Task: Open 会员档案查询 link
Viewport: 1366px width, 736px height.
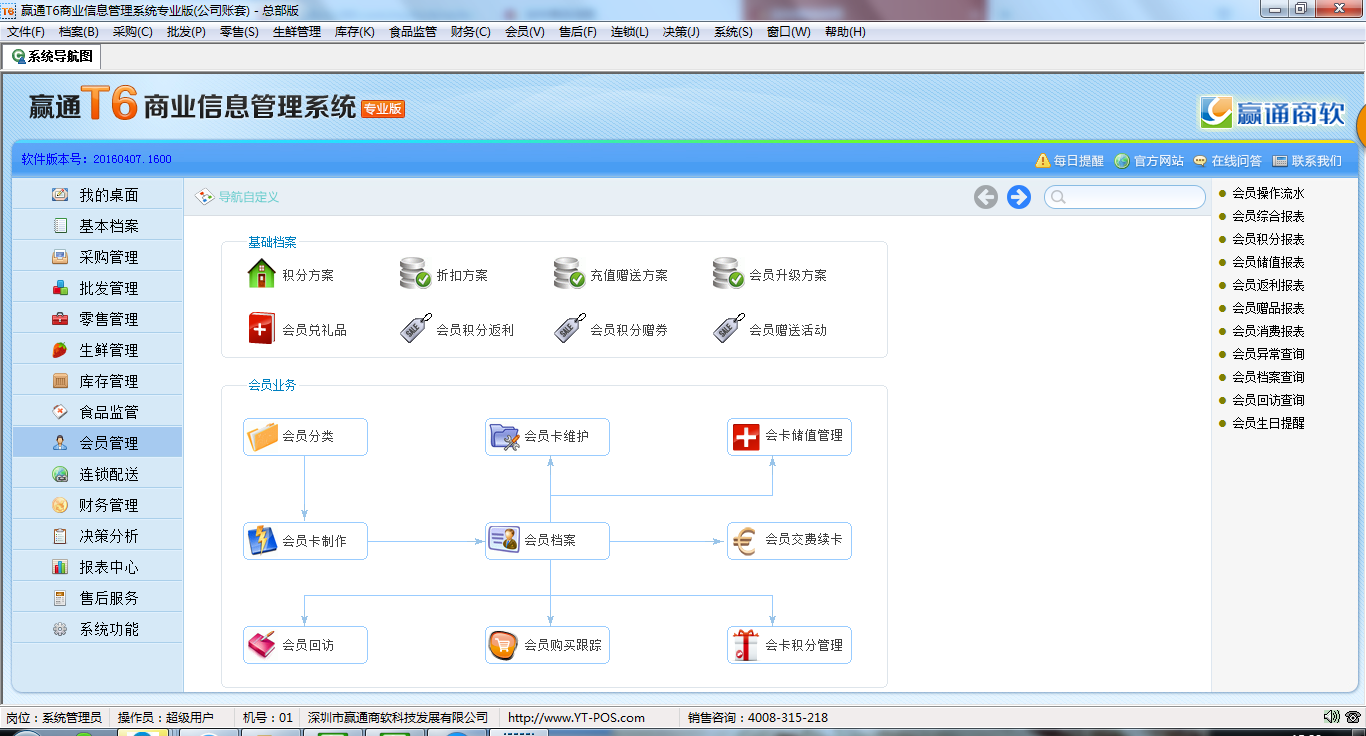Action: coord(1268,377)
